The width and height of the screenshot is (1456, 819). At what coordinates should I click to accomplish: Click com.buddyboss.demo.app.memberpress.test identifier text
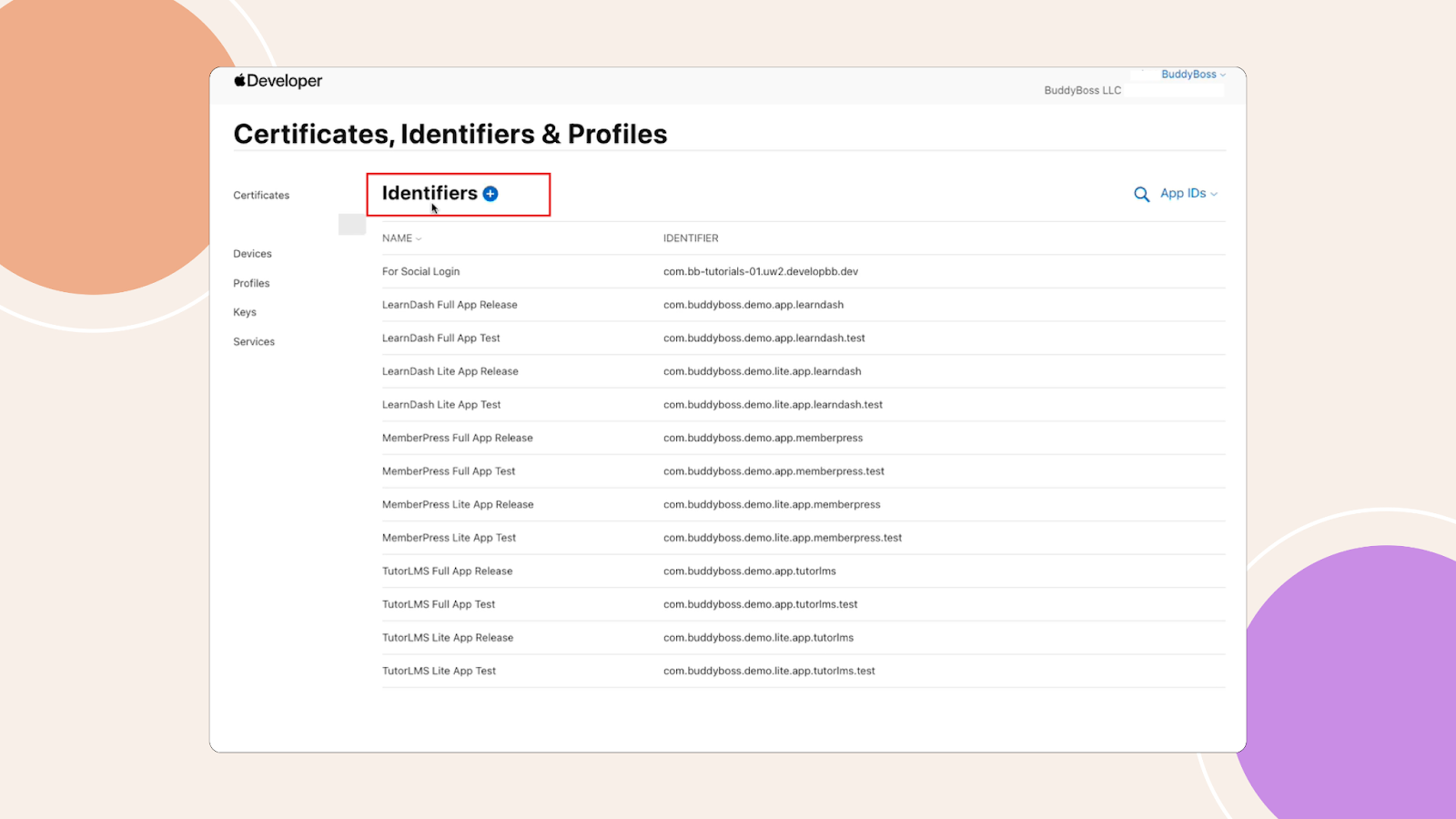pos(774,471)
